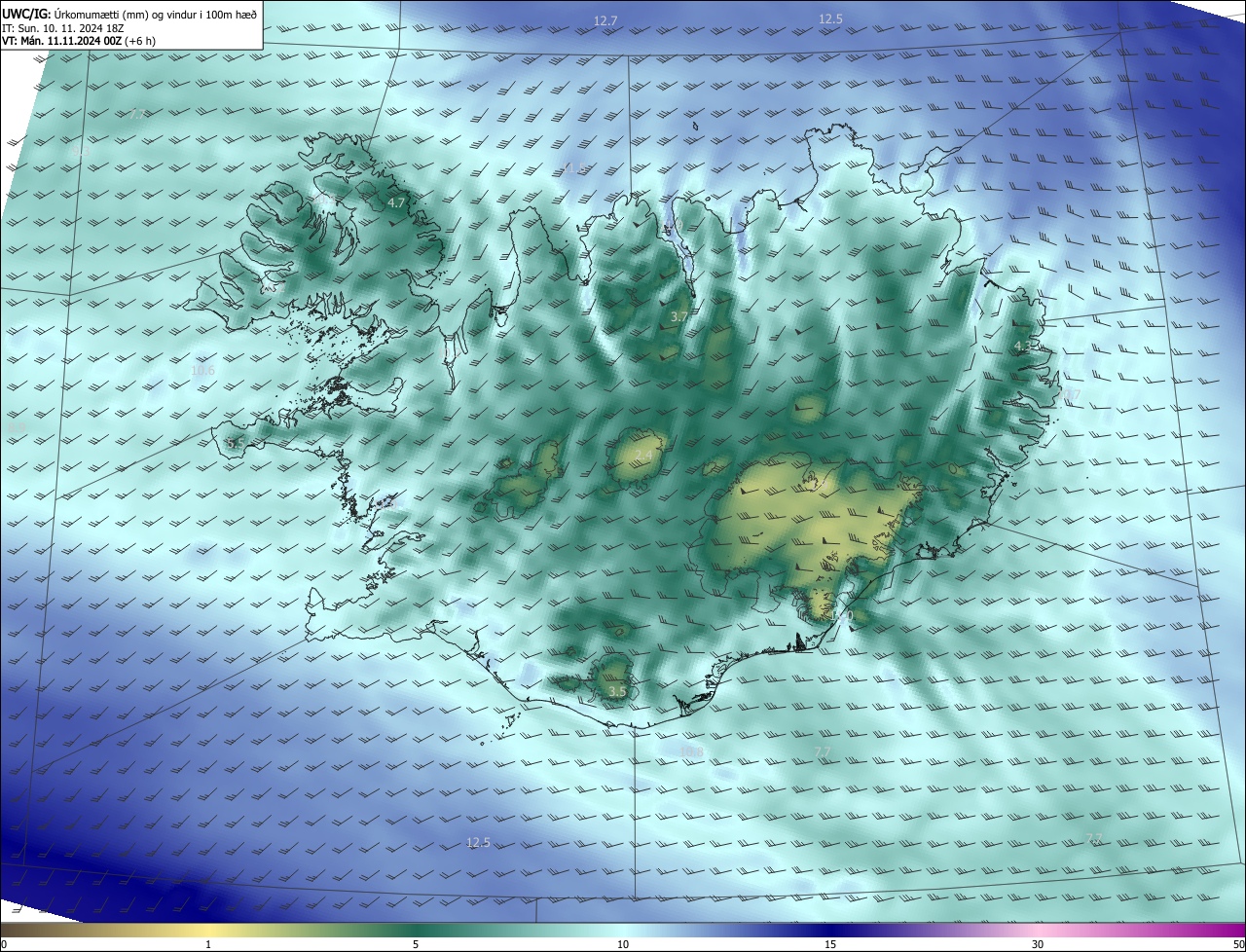Image resolution: width=1246 pixels, height=952 pixels.
Task: Click the 4.7 value over the Westfjords
Action: [395, 203]
